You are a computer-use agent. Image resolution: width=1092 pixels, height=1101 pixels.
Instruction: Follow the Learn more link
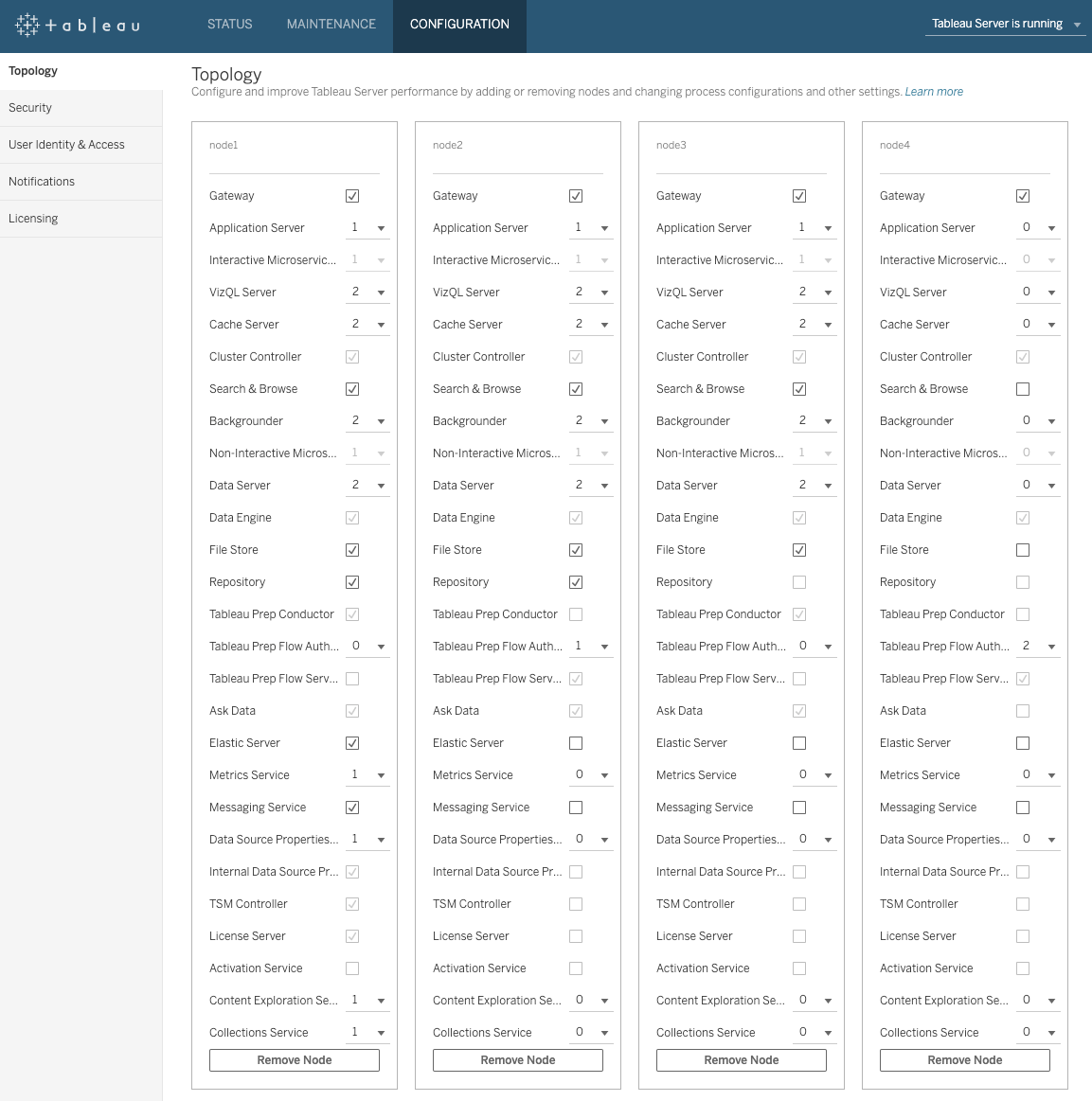pyautogui.click(x=933, y=92)
